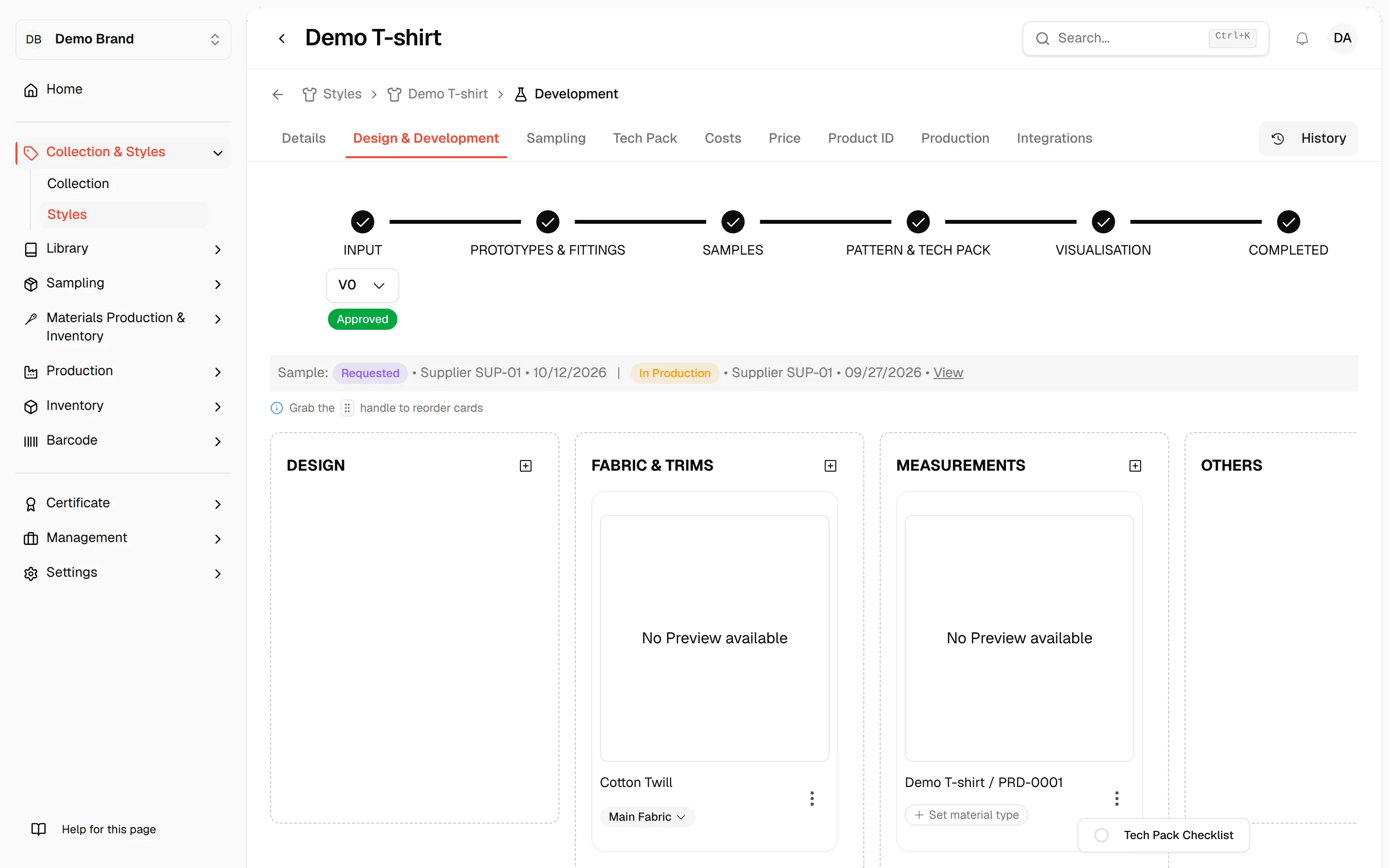Open the Demo Brand switcher
The height and width of the screenshot is (868, 1389).
pyautogui.click(x=123, y=39)
